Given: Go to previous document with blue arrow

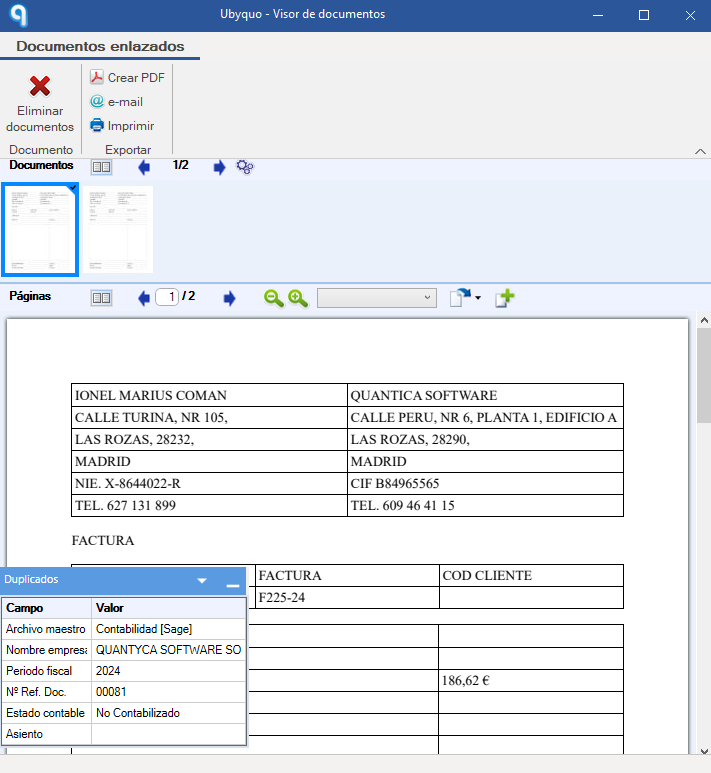Looking at the screenshot, I should point(144,167).
